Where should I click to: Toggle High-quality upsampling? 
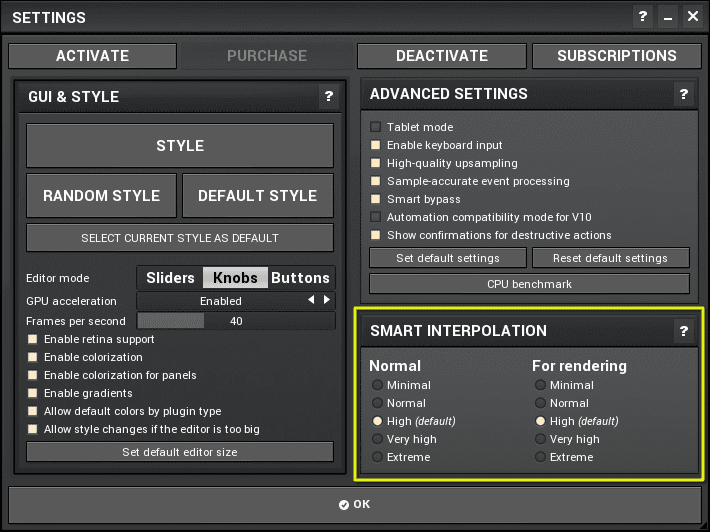point(375,163)
